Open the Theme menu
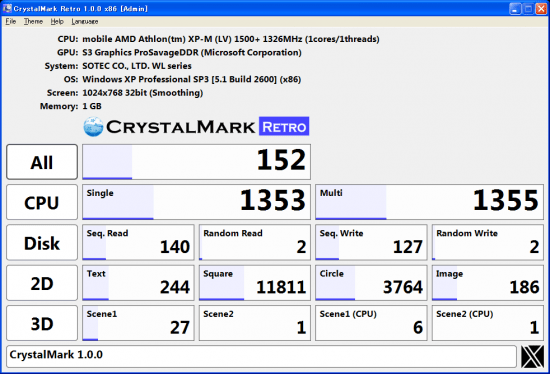 click(x=33, y=21)
